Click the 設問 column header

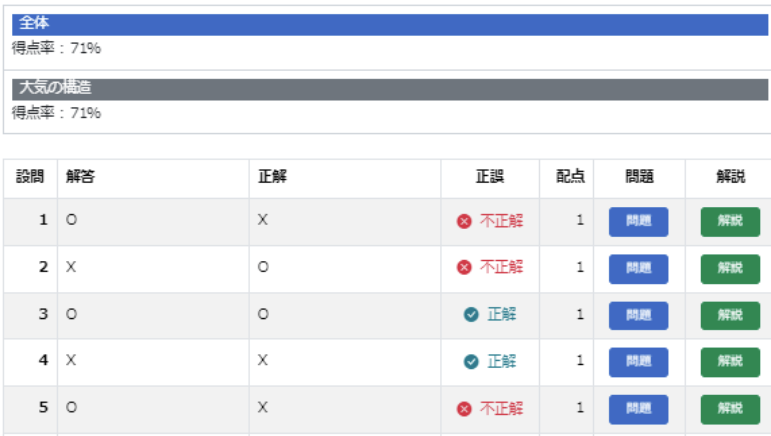[30, 176]
